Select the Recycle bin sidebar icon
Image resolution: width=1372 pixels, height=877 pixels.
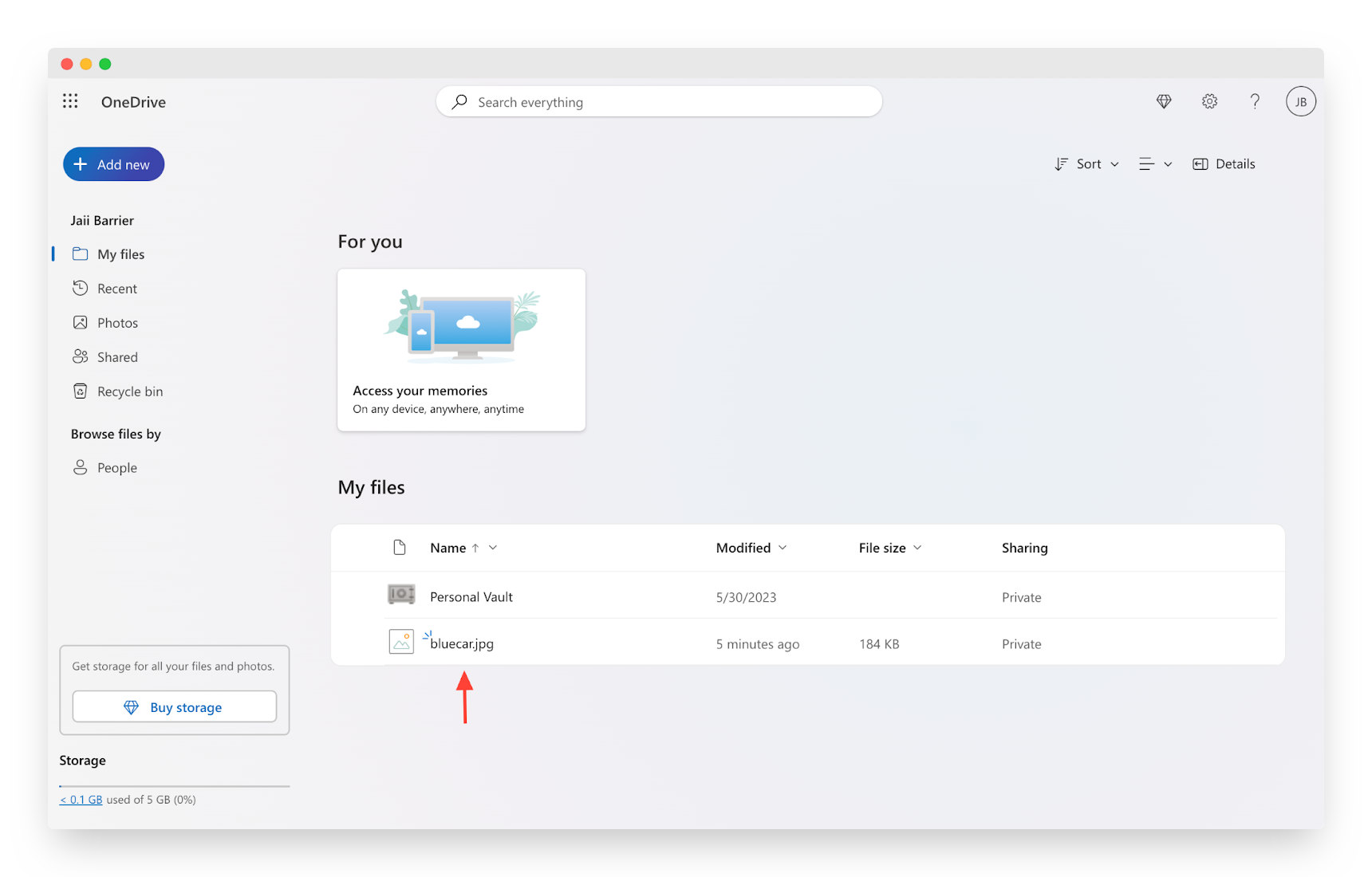click(81, 391)
